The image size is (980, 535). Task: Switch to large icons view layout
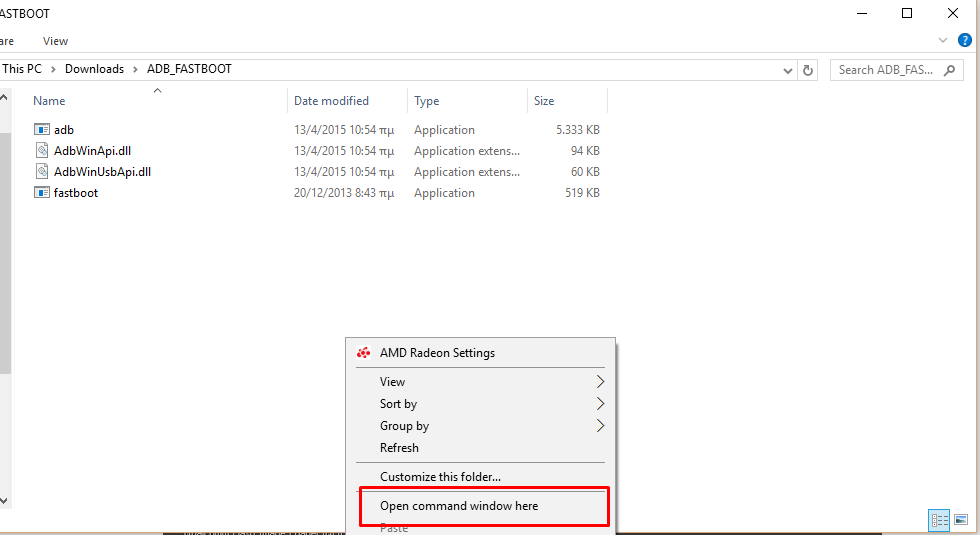[961, 520]
